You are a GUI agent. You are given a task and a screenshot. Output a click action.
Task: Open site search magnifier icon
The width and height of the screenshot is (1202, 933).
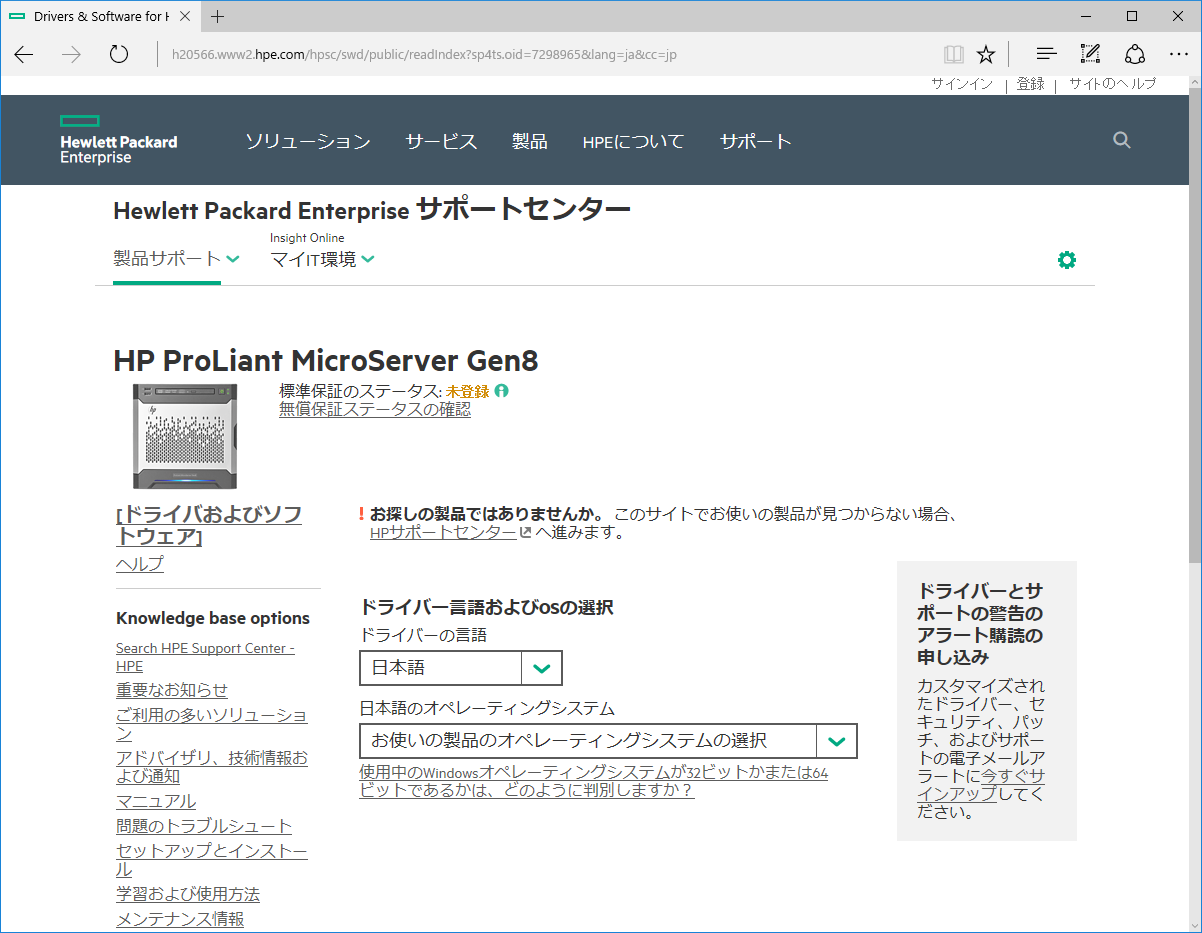tap(1122, 141)
